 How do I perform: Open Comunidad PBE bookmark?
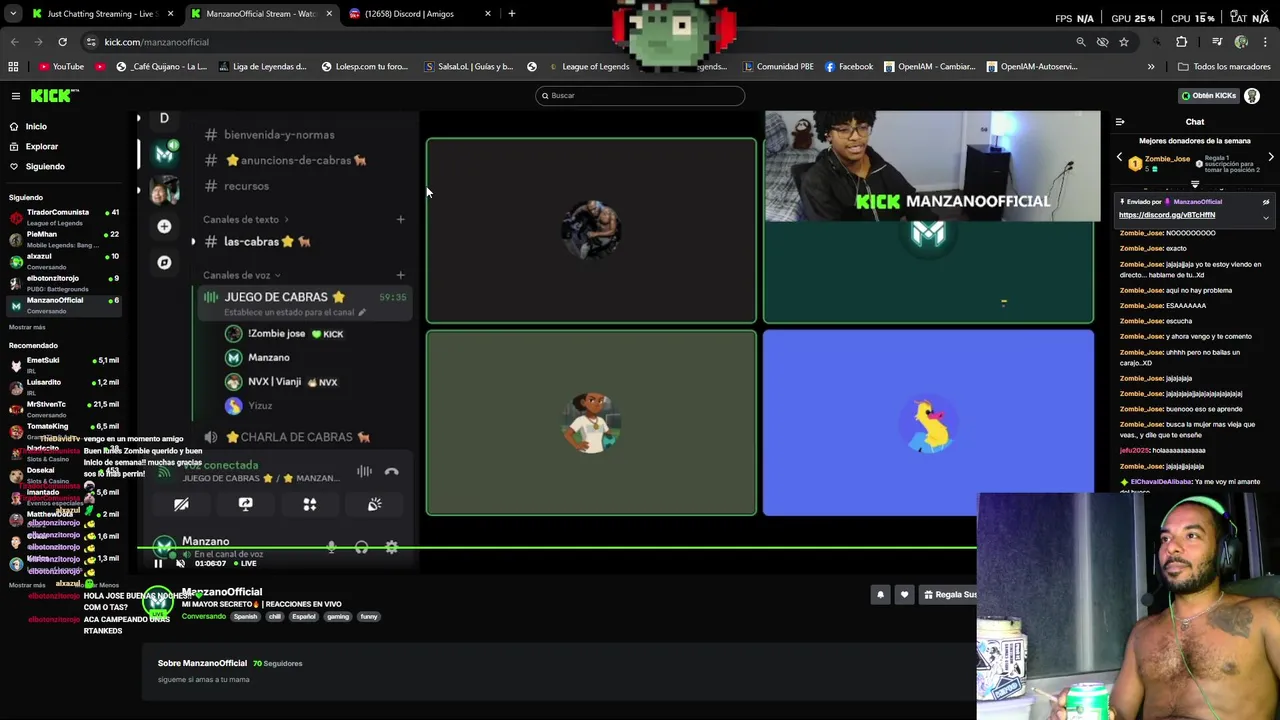click(778, 67)
